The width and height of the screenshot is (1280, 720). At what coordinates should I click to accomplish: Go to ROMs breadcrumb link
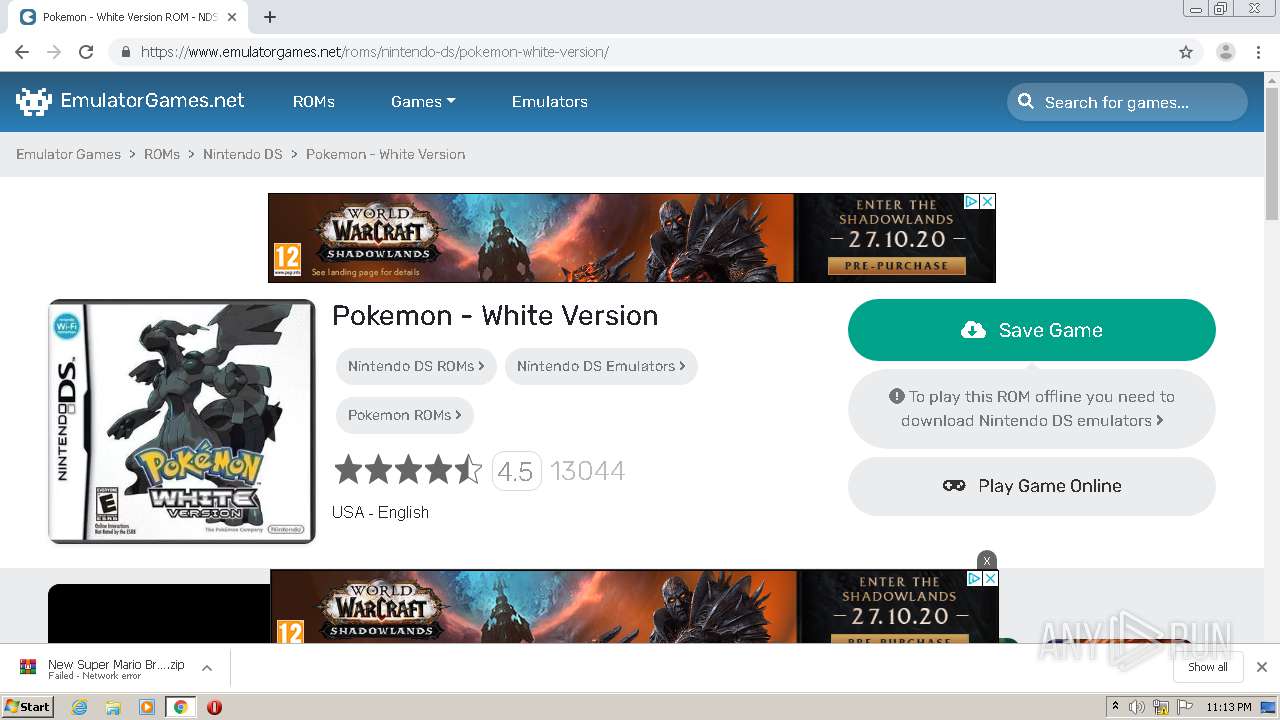162,154
